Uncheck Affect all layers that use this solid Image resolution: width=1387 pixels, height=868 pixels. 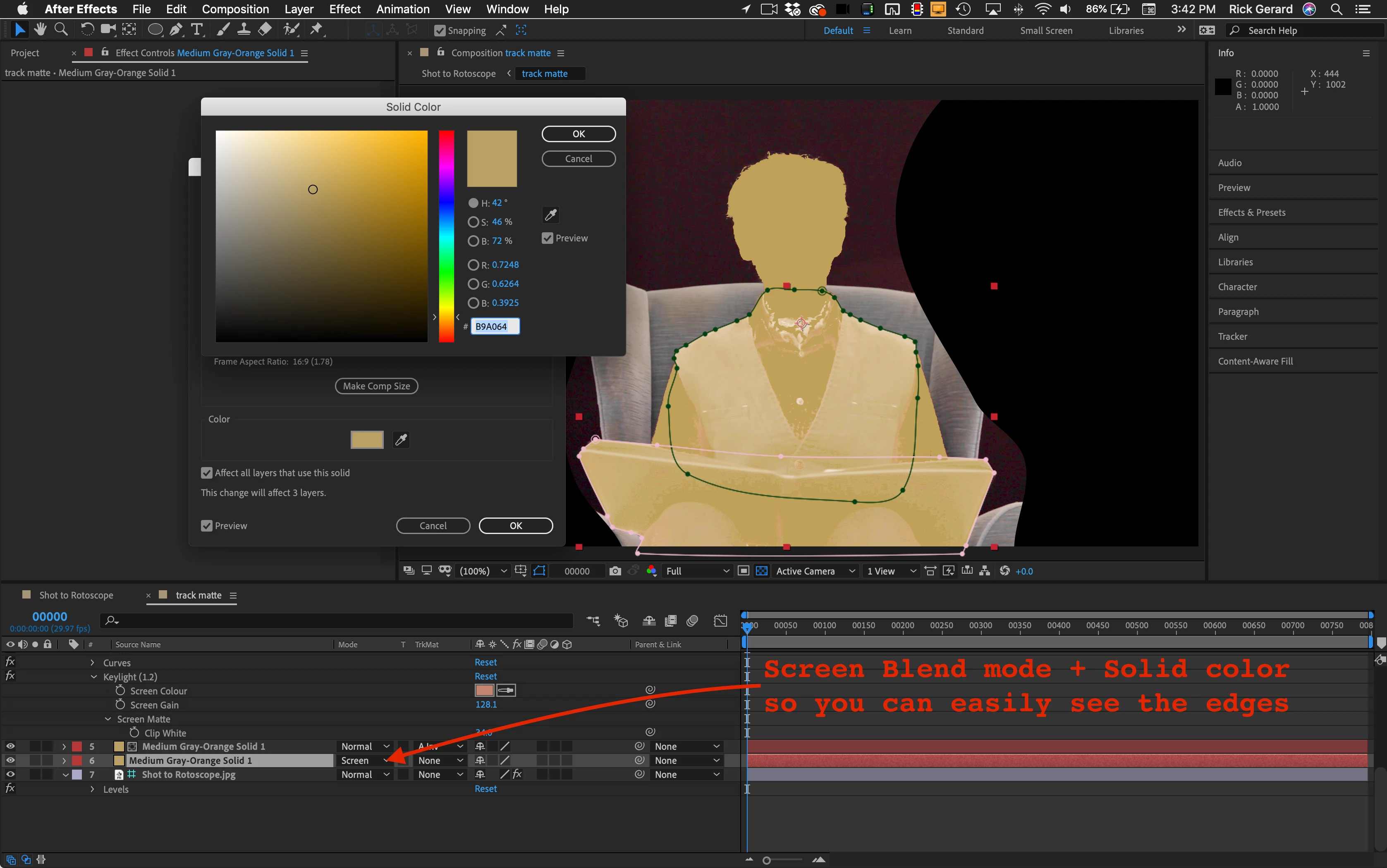[207, 472]
